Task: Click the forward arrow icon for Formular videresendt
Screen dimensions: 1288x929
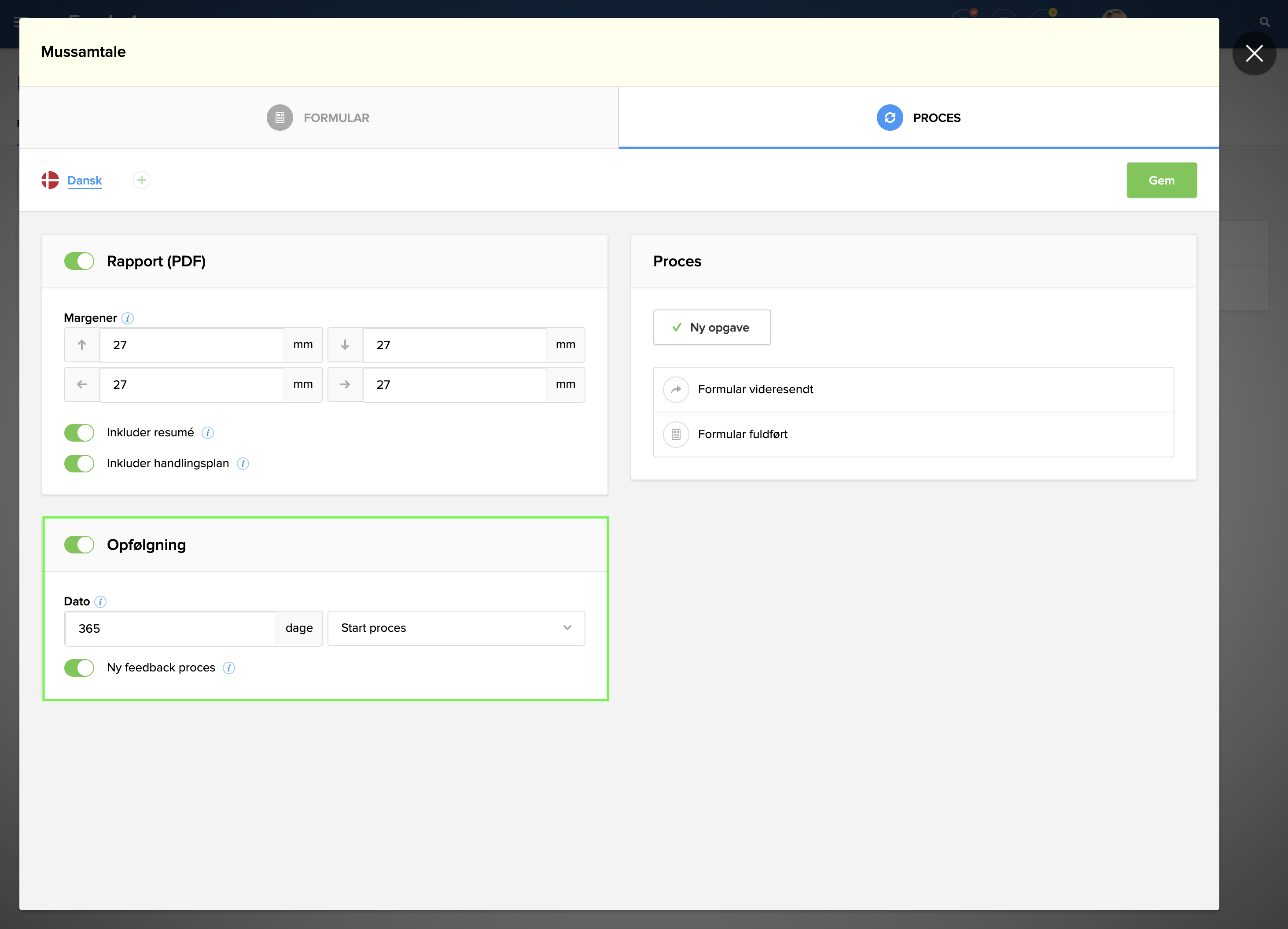Action: pos(676,390)
